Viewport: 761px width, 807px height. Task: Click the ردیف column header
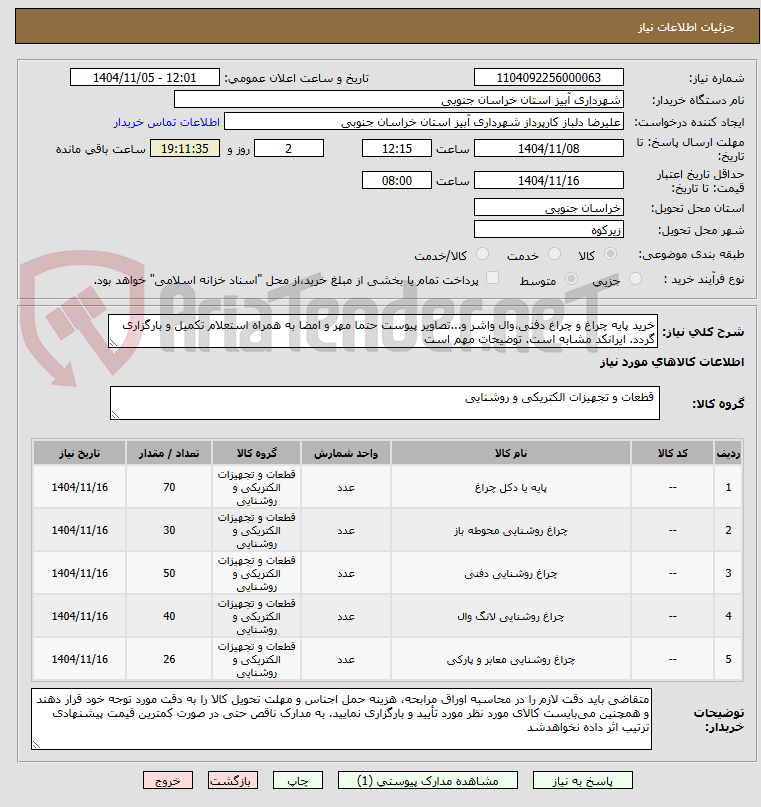click(728, 453)
